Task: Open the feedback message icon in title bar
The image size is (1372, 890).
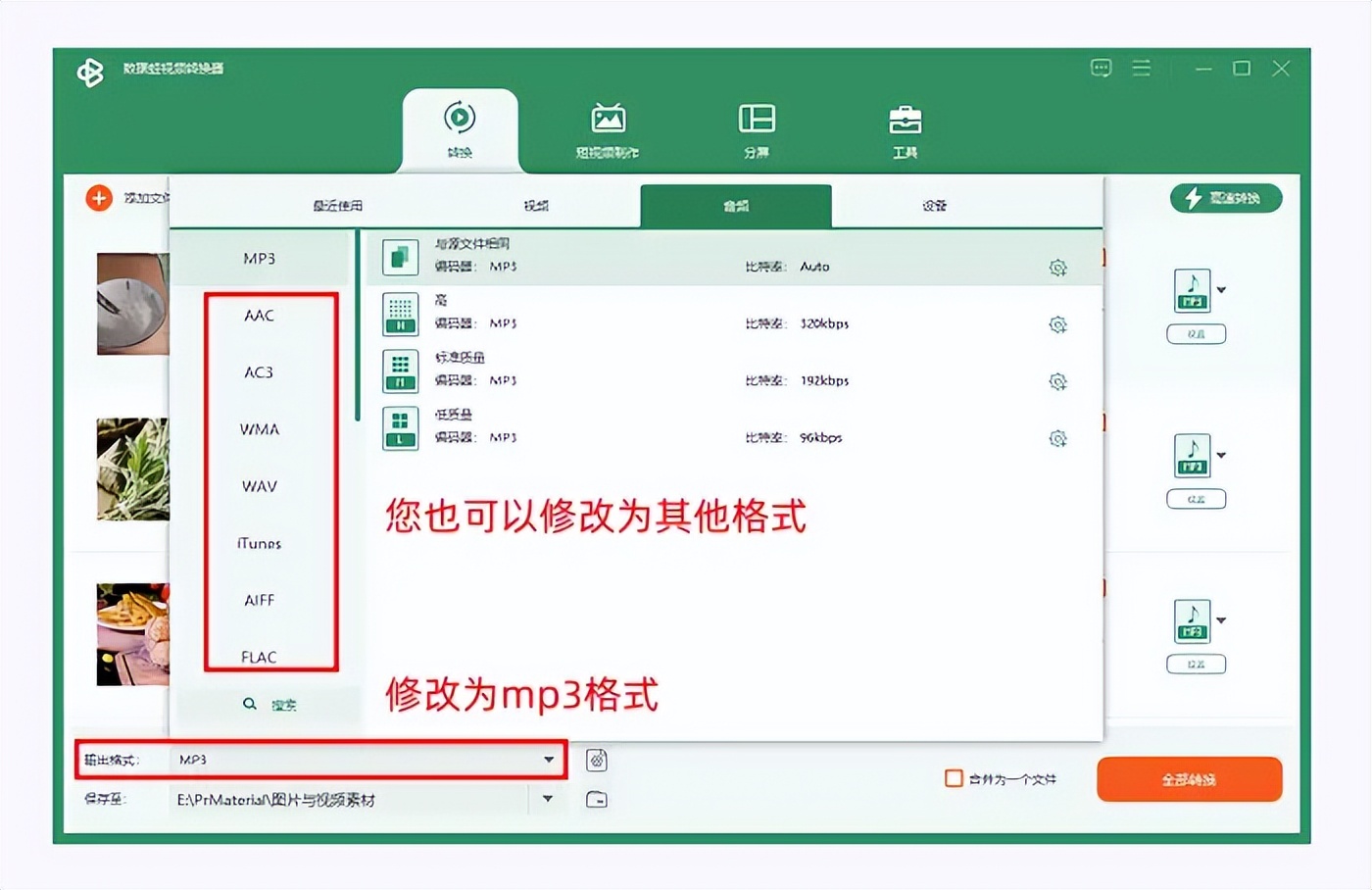Action: (x=1101, y=68)
